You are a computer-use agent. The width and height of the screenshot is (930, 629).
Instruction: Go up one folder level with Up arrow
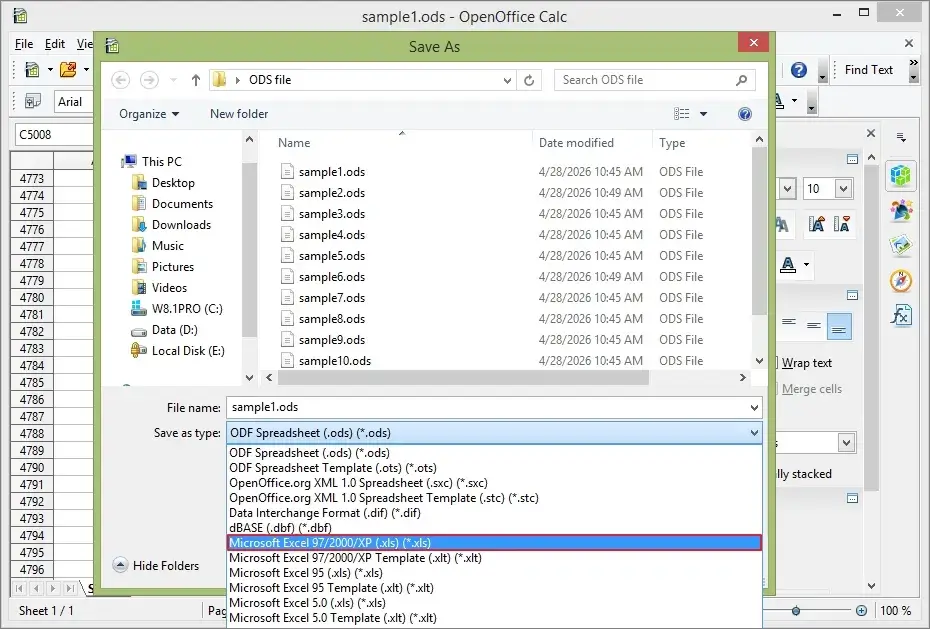[x=196, y=79]
